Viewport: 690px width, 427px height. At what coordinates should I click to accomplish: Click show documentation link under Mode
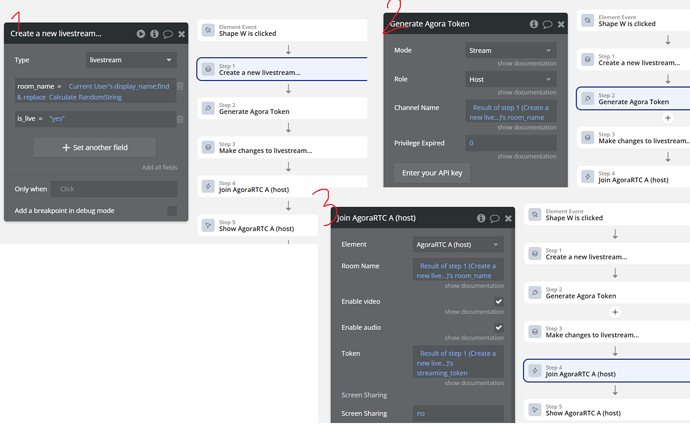tap(527, 63)
